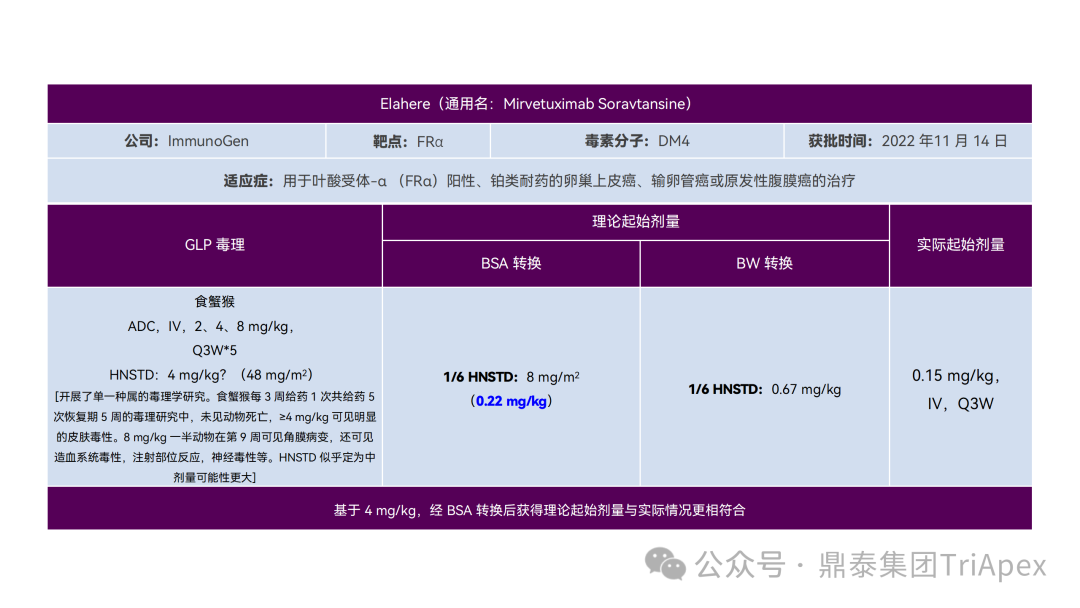
Task: Select the 实际起始剂量 column header
Action: 960,245
